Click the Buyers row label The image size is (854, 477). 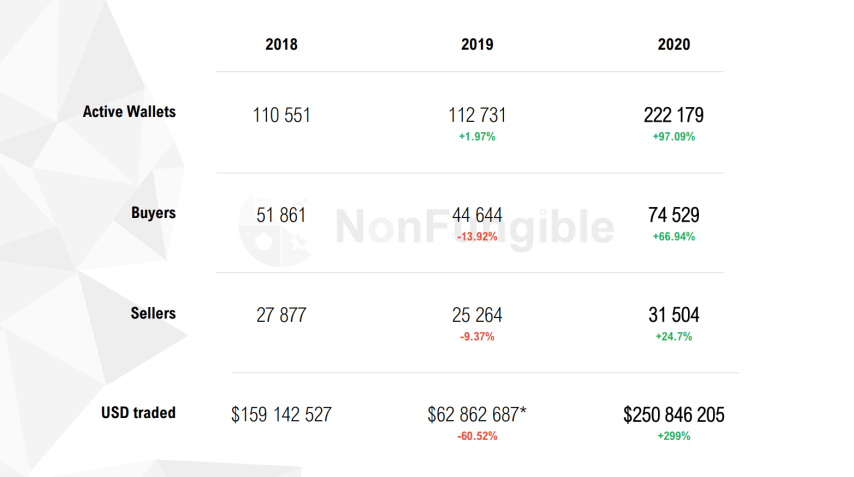click(153, 213)
